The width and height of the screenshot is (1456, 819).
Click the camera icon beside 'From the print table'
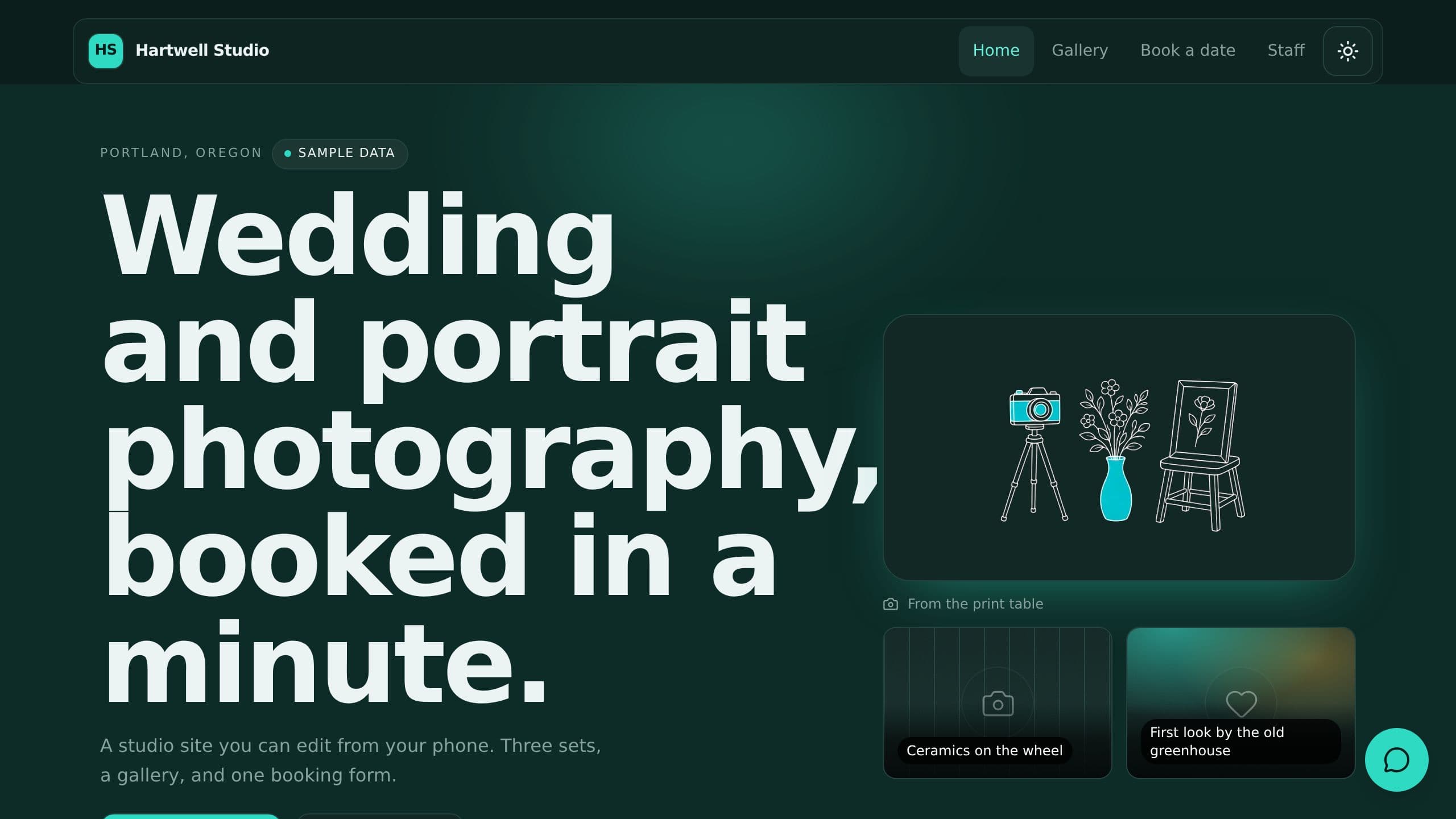891,604
